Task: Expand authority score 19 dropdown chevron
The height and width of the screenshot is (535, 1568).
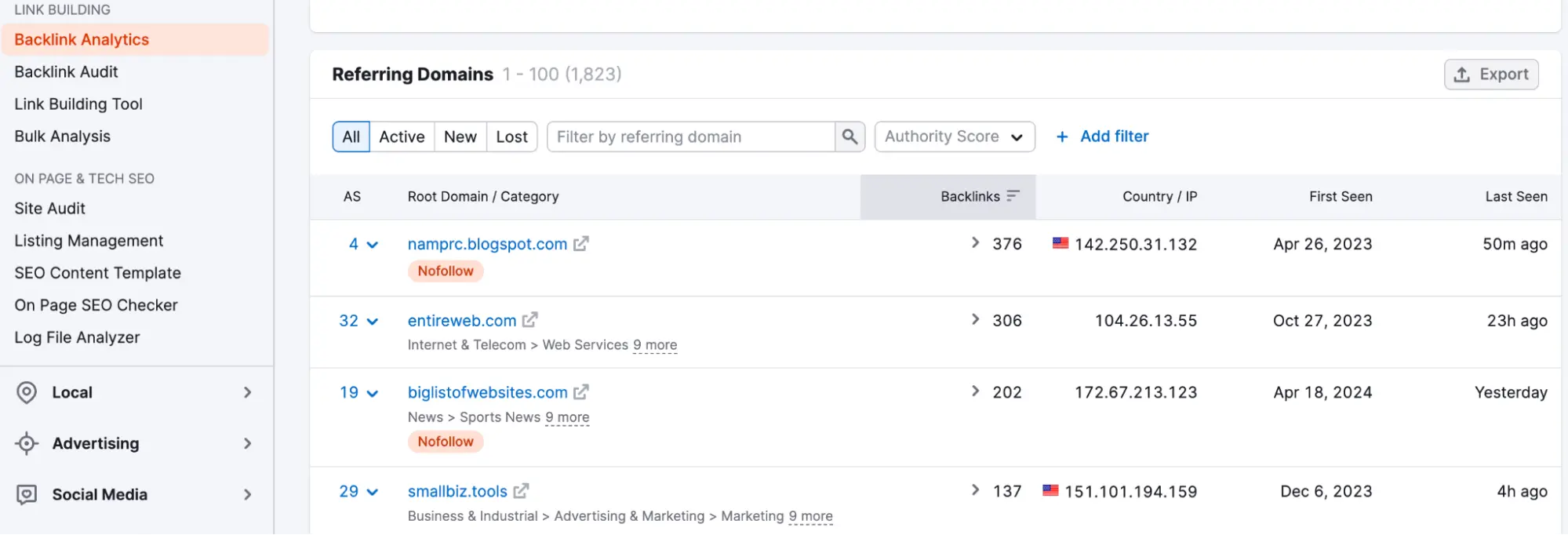Action: pos(373,394)
